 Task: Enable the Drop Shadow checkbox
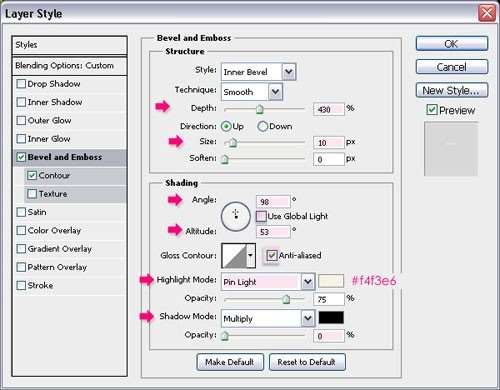click(21, 84)
